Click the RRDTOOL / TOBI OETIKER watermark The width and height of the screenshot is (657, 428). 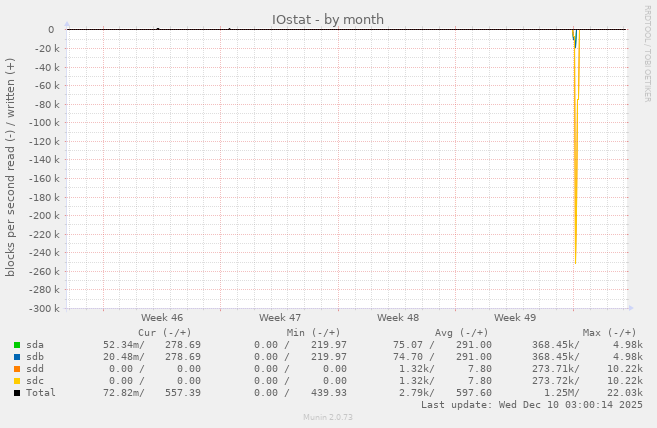[648, 53]
